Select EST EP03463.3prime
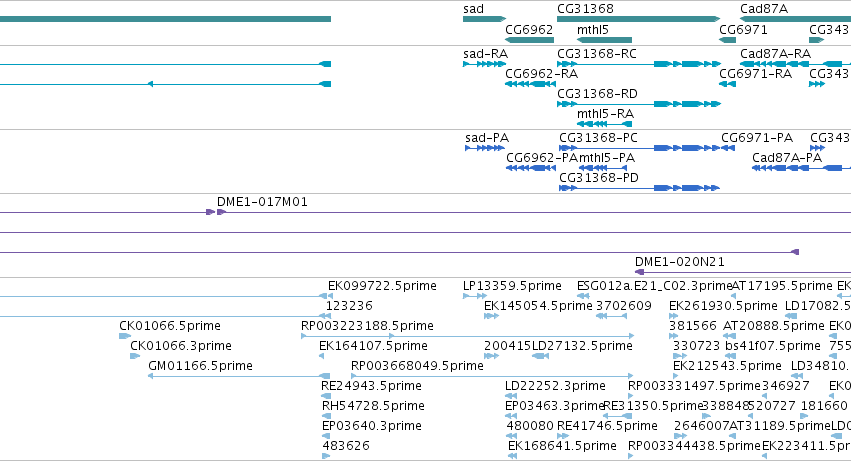 click(x=555, y=407)
